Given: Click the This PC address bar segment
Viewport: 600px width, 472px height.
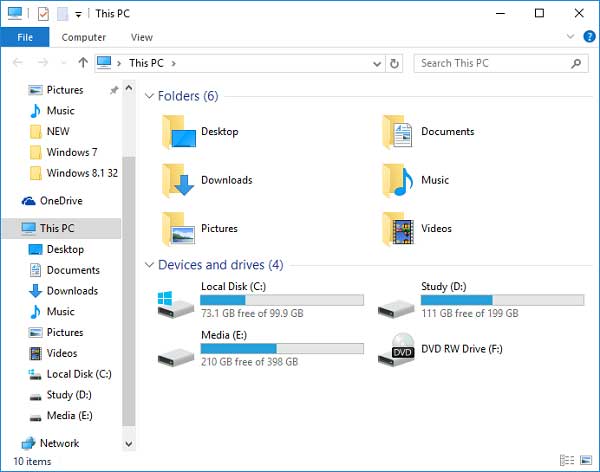Looking at the screenshot, I should point(146,63).
